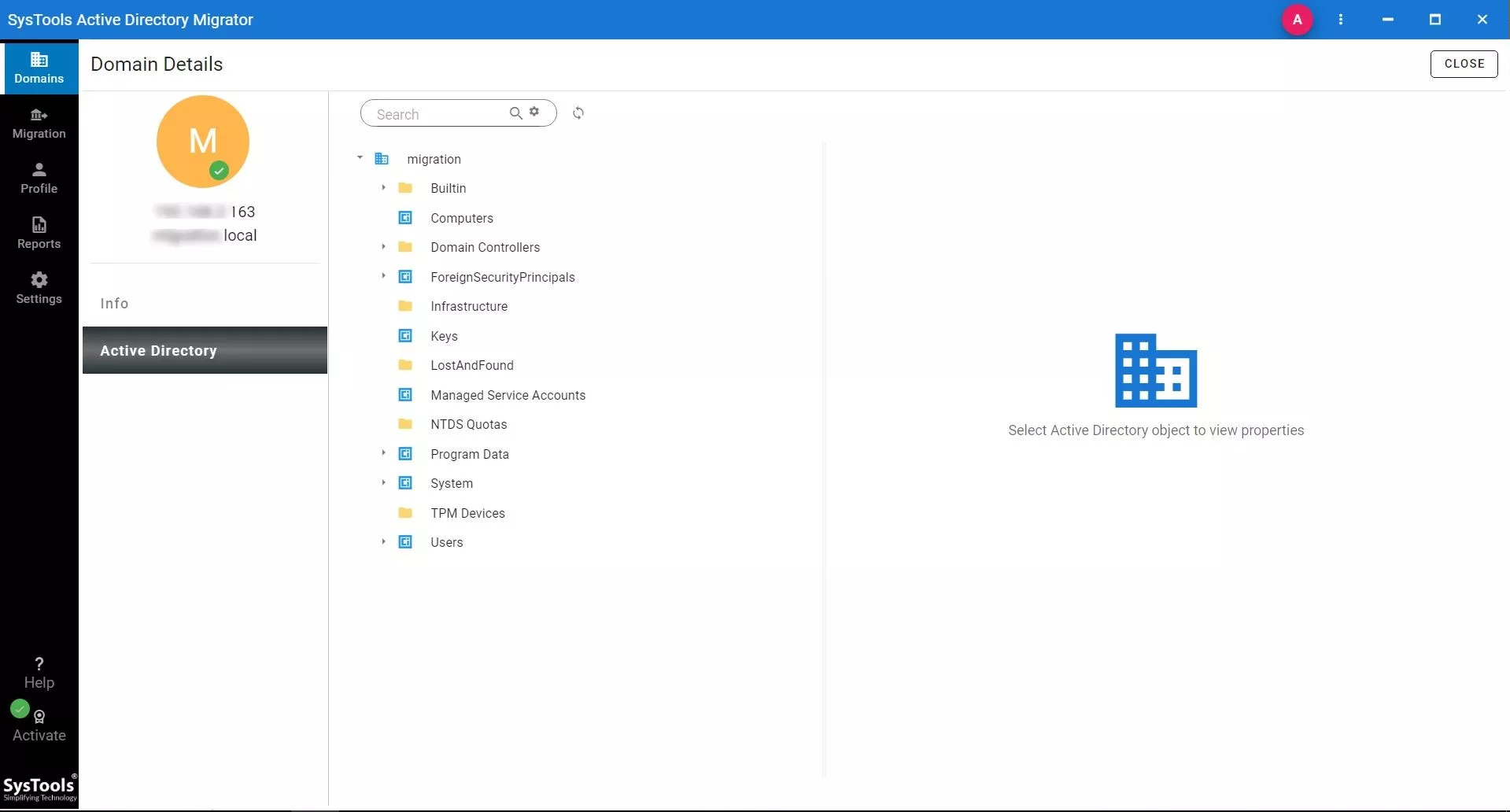Click the SysTools logo
1510x812 pixels.
tap(39, 788)
